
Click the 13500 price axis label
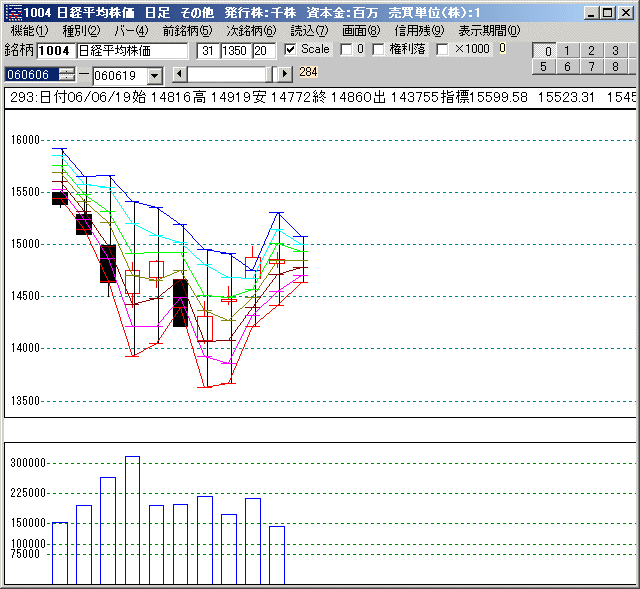pos(25,401)
